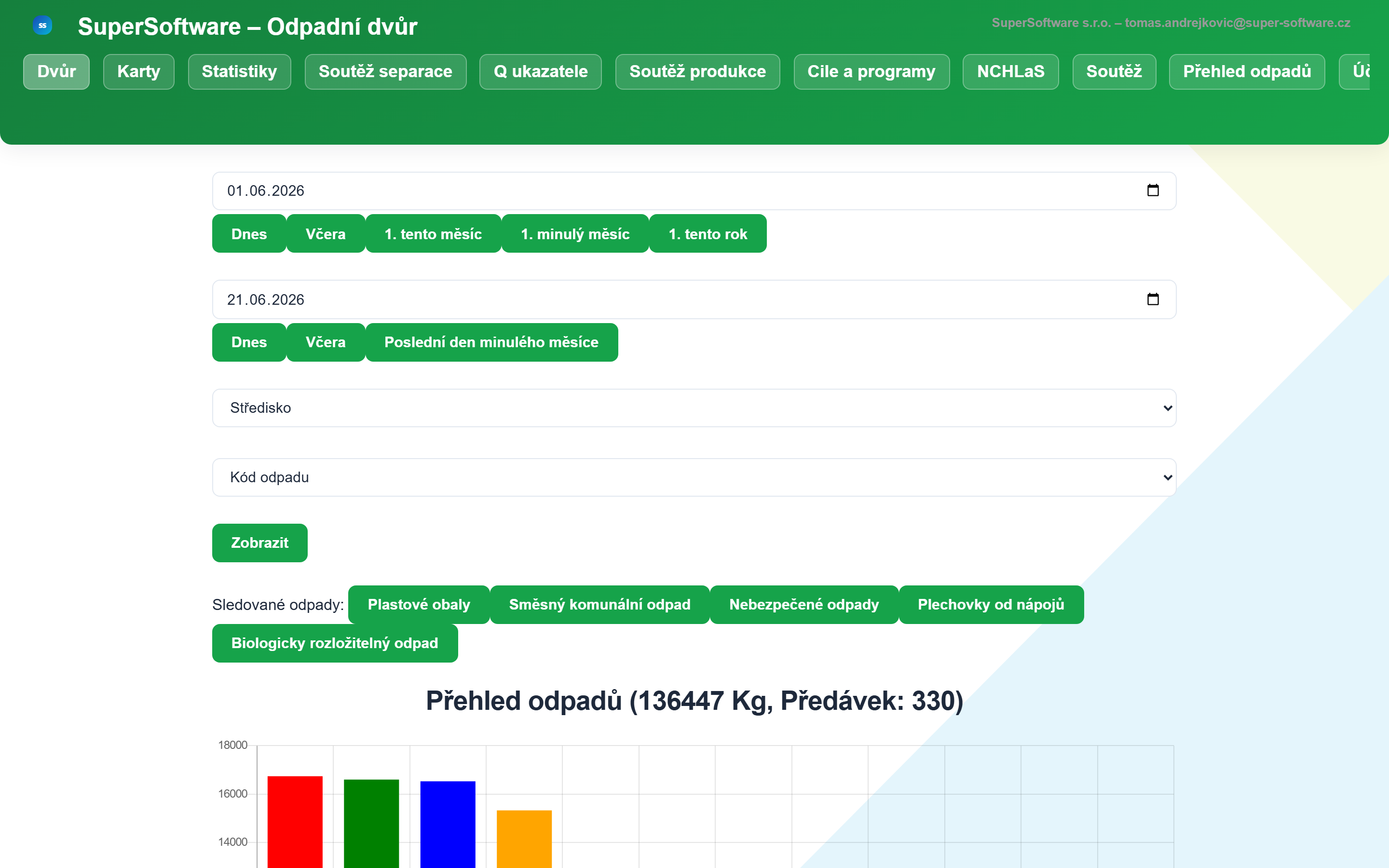Open calendar picker for start date 01.06.2026

(1153, 190)
